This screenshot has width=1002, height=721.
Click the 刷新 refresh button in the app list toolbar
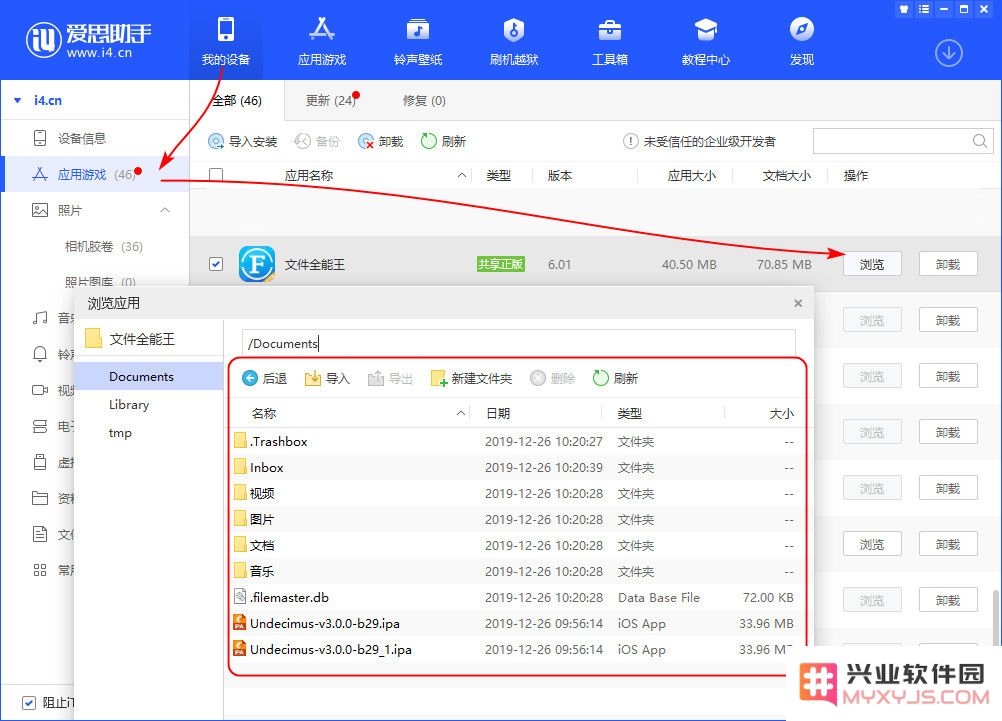pos(443,141)
